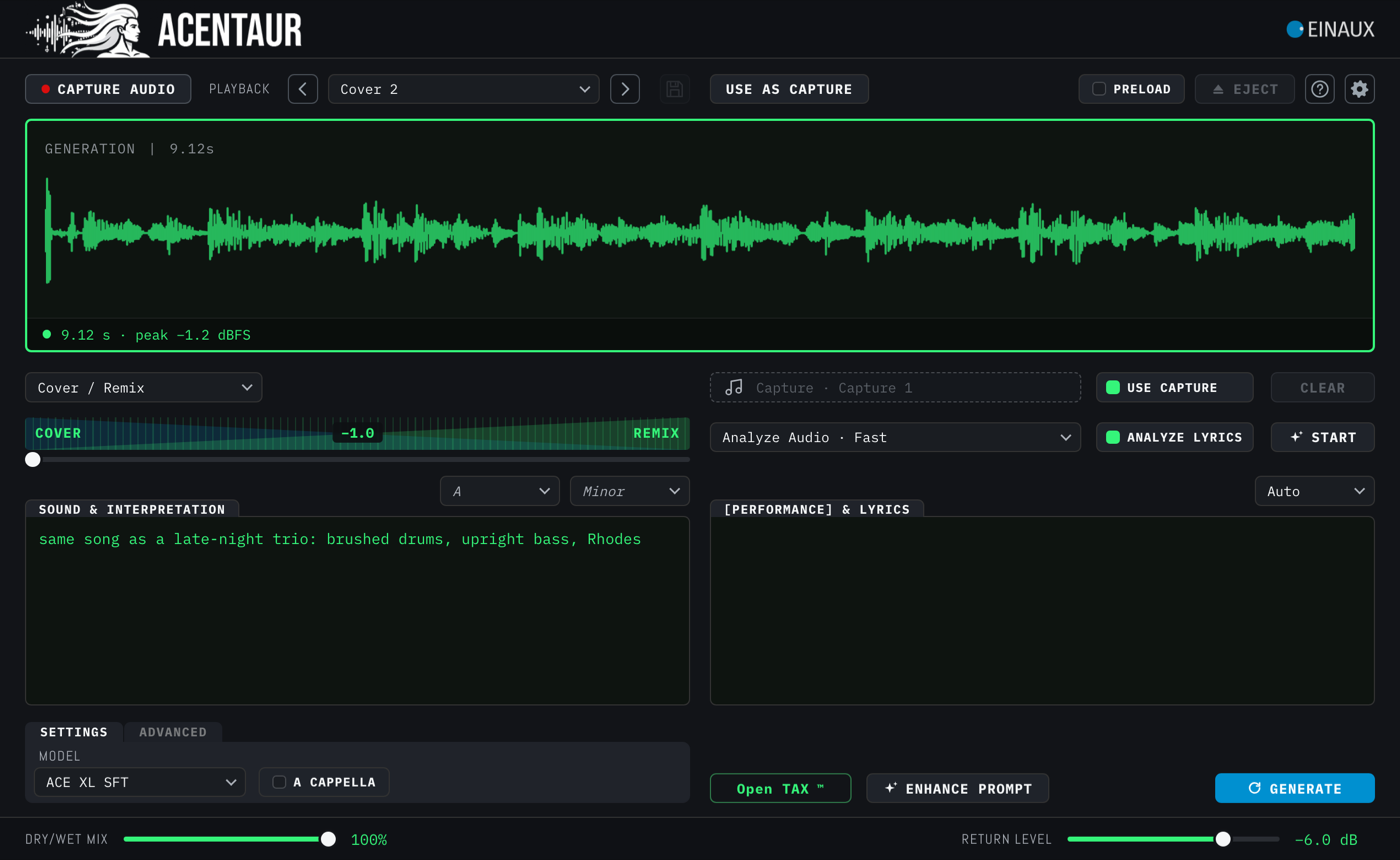This screenshot has height=860, width=1400.
Task: Check the A Cappella checkbox
Action: pos(279,782)
